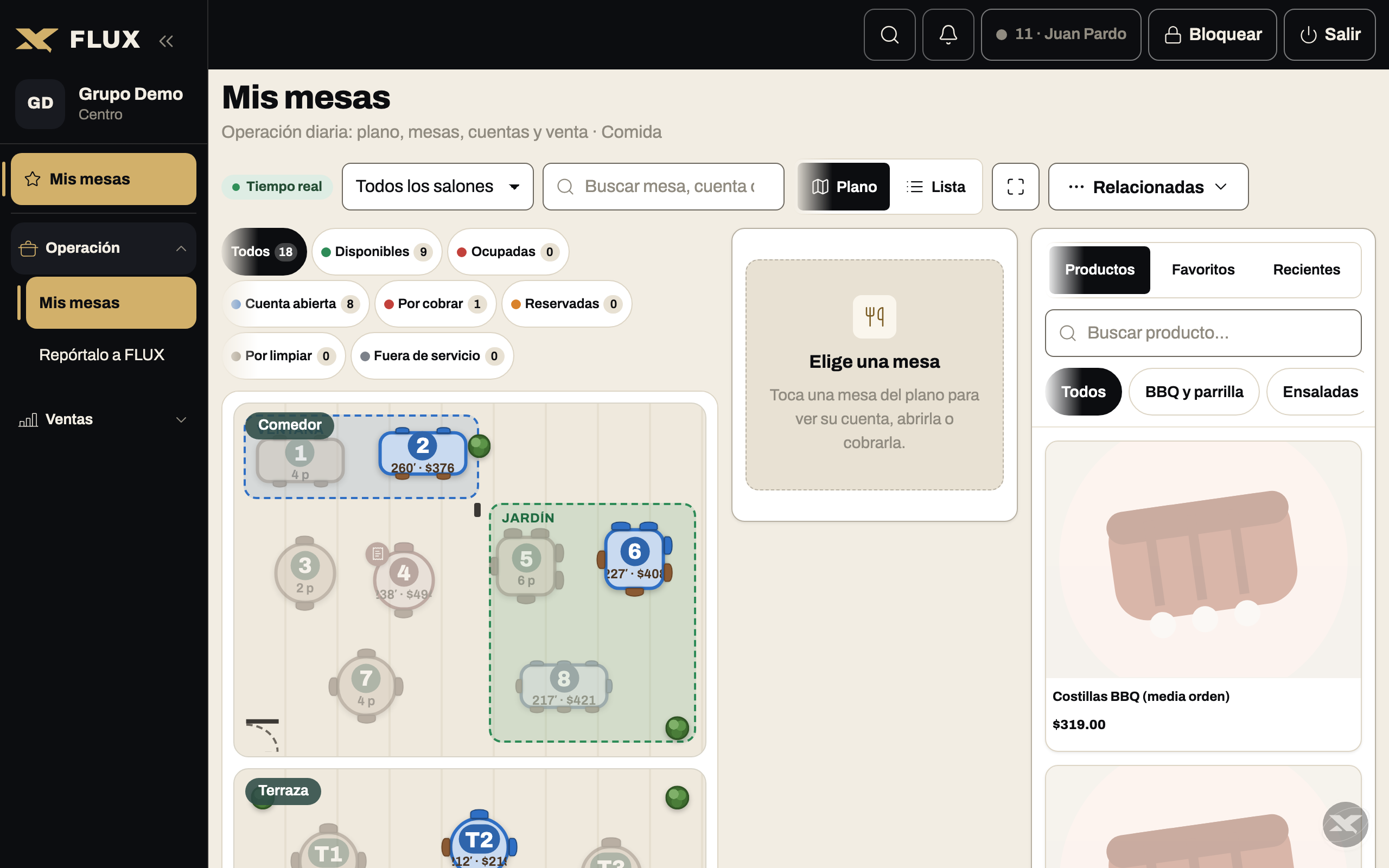Open Todos los salones dropdown
The image size is (1389, 868).
pyautogui.click(x=437, y=187)
